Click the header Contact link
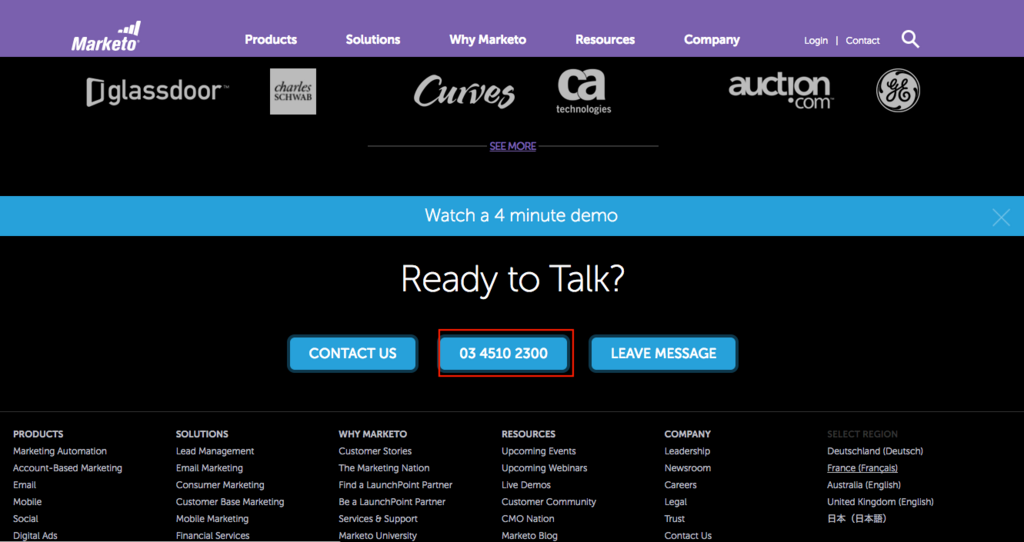Screen dimensions: 1024x542 (x=863, y=40)
